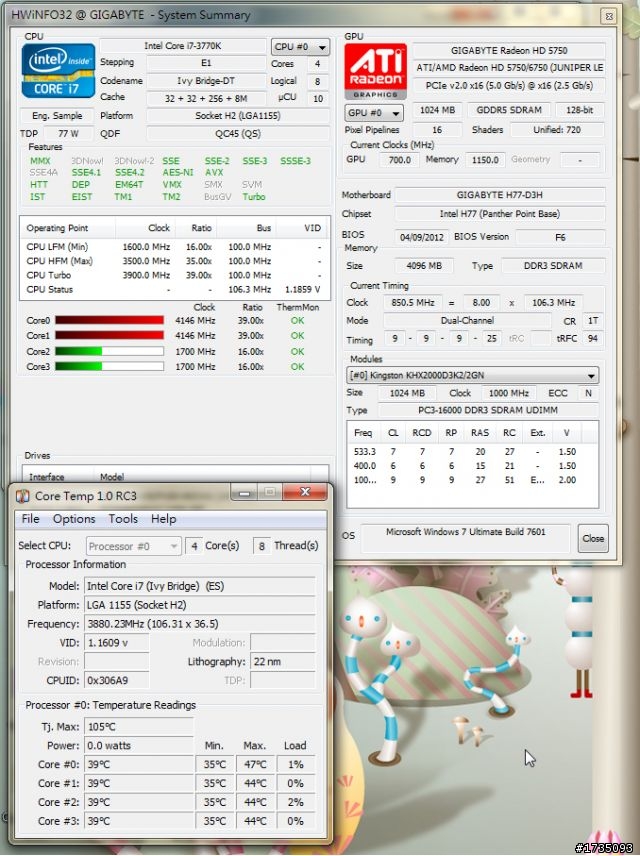Click the BIOS date 04/09/2012 field
Screen dimensions: 640x856
click(422, 237)
